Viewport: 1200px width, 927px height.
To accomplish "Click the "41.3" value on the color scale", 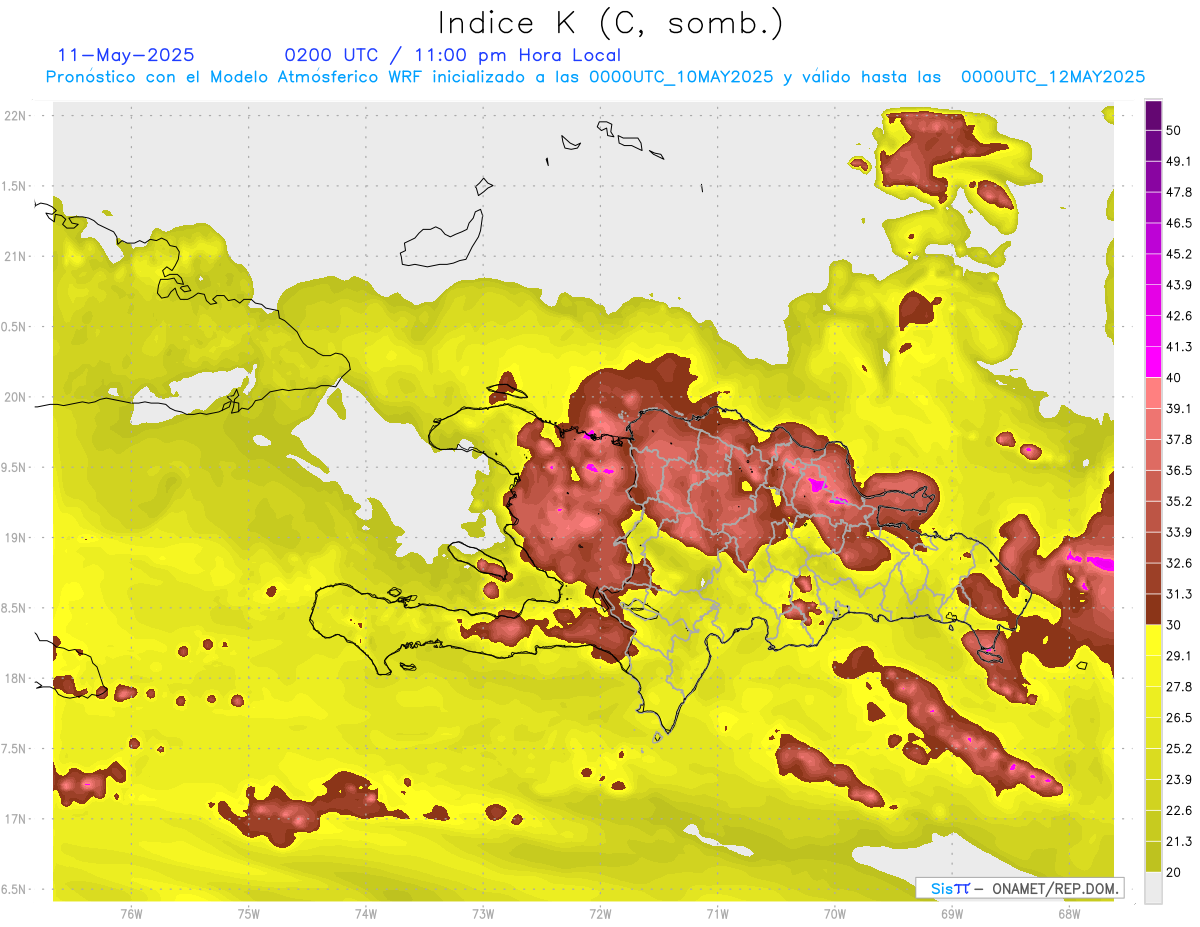I will pyautogui.click(x=1179, y=347).
